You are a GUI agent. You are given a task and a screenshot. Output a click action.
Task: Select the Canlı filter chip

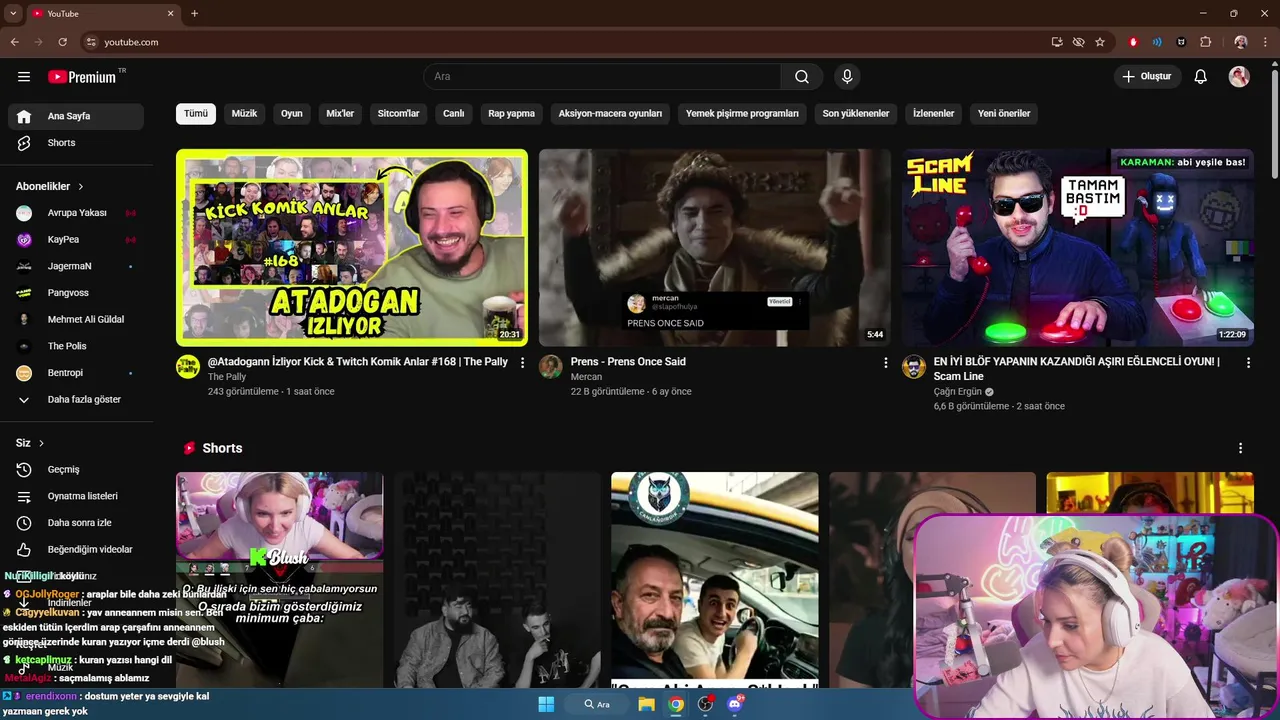point(454,114)
